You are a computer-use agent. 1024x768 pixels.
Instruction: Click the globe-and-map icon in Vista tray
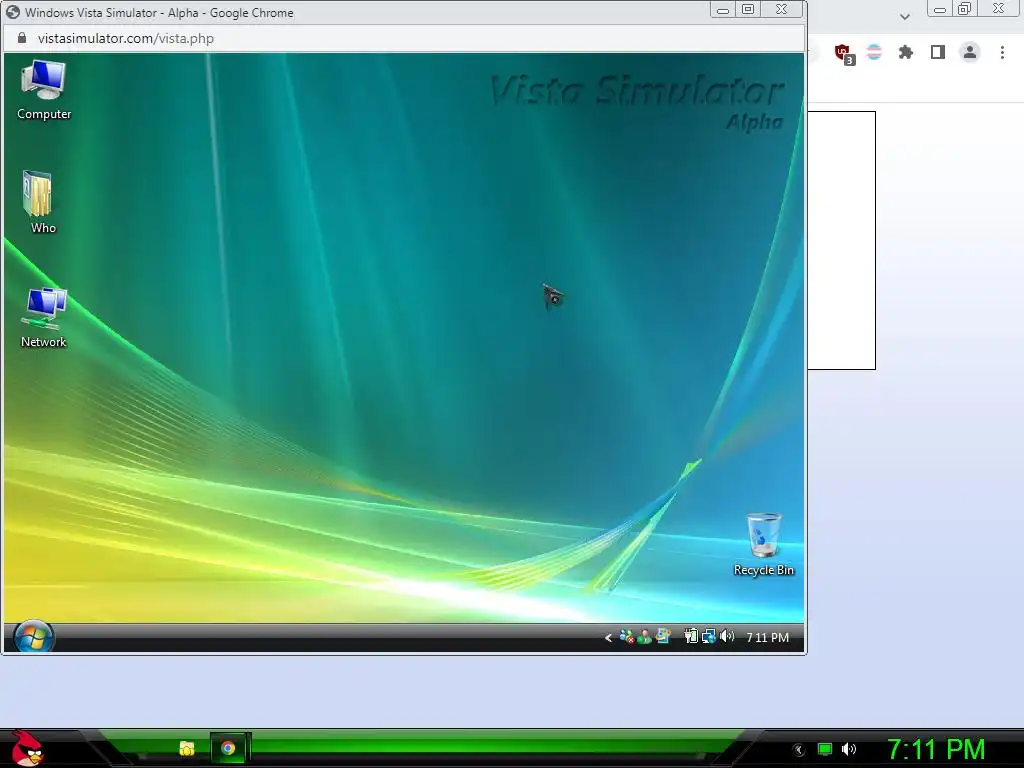click(x=663, y=636)
